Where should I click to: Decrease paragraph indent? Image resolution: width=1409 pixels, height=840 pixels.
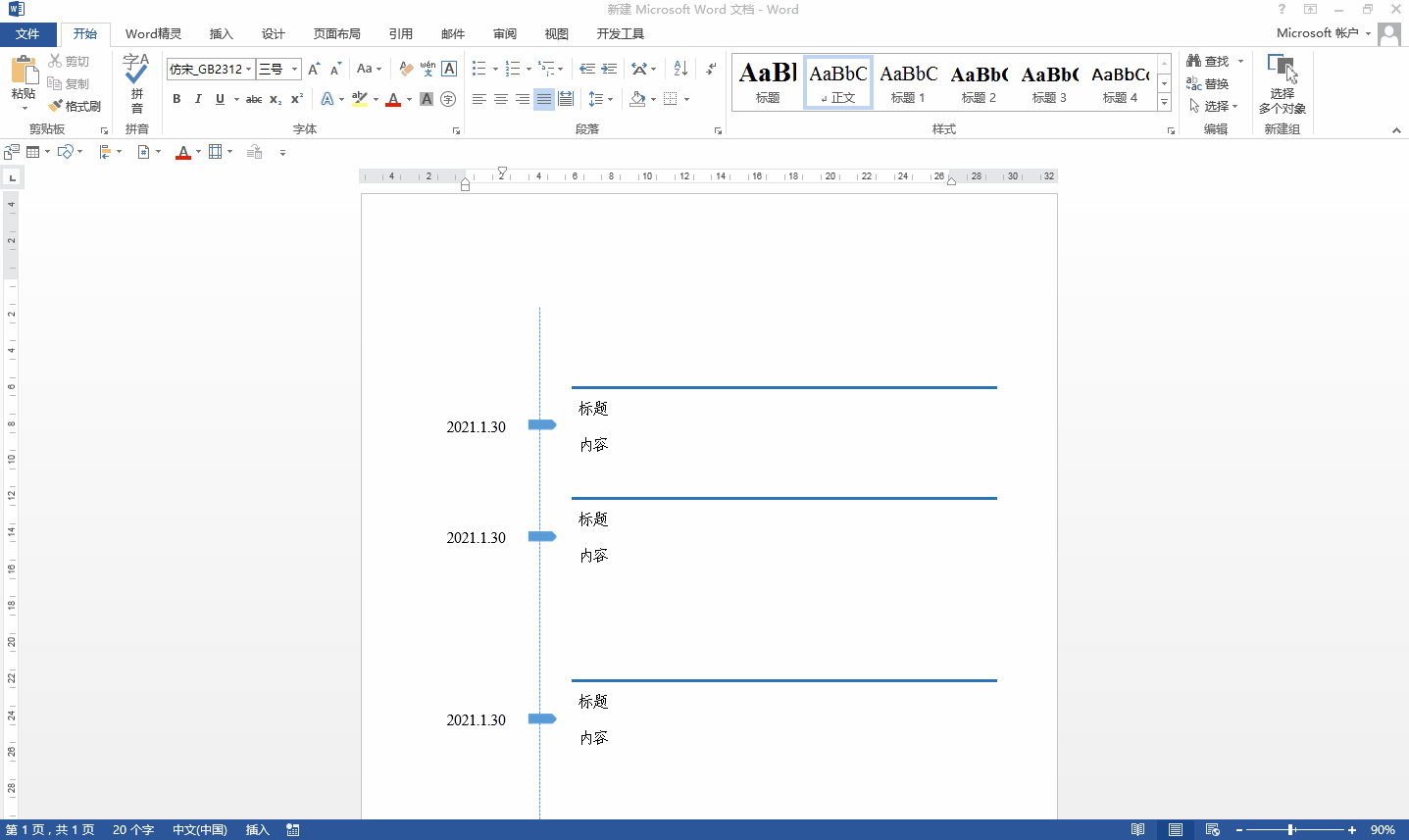tap(587, 69)
